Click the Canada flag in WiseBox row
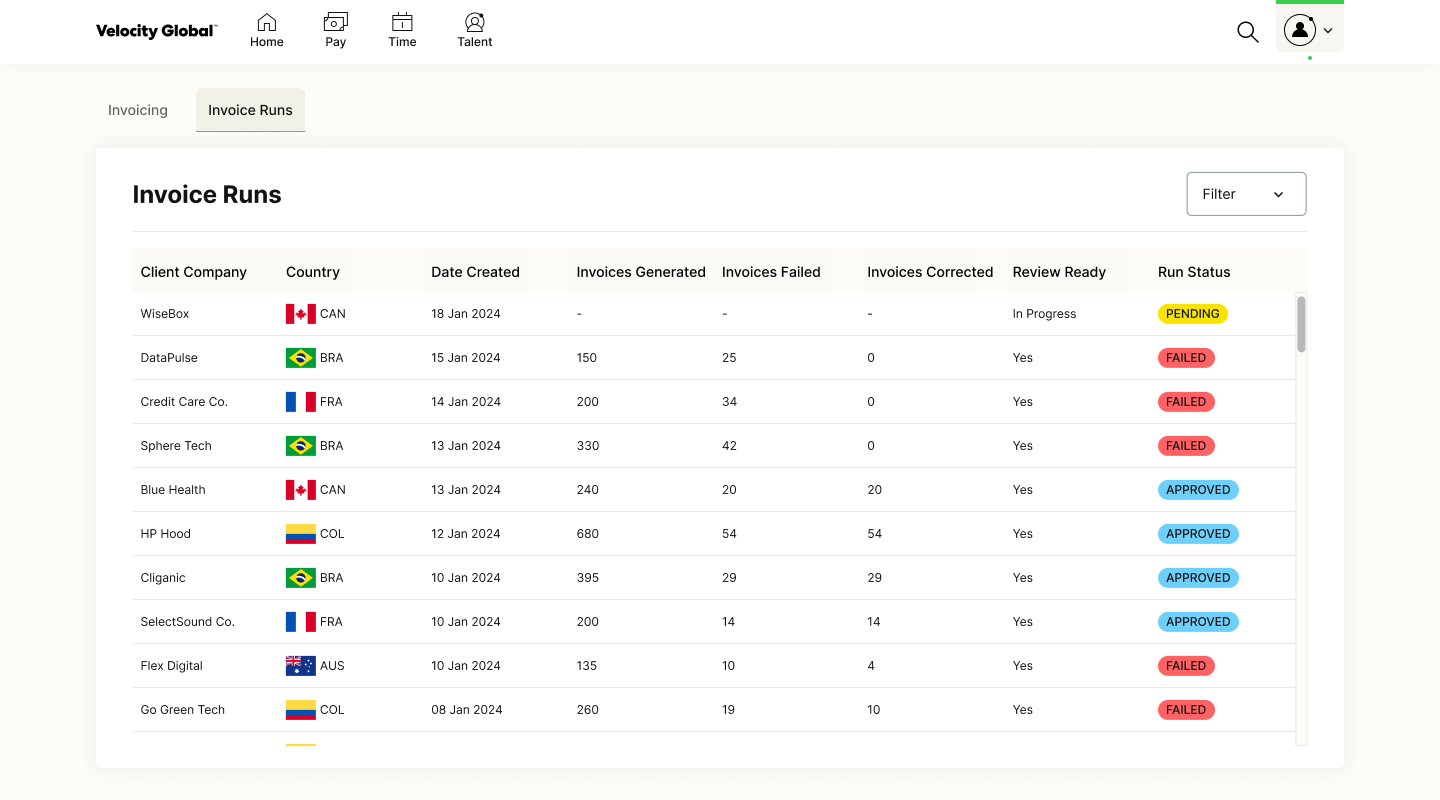This screenshot has width=1440, height=800. [301, 314]
